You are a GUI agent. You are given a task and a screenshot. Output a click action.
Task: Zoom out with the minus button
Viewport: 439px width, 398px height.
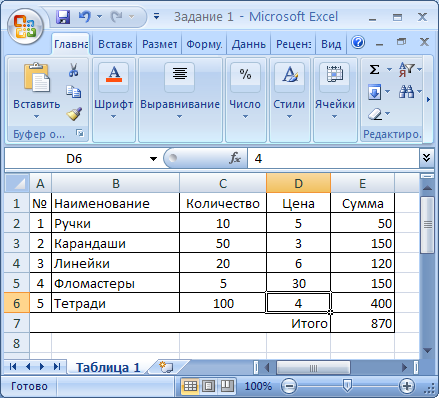pos(289,386)
